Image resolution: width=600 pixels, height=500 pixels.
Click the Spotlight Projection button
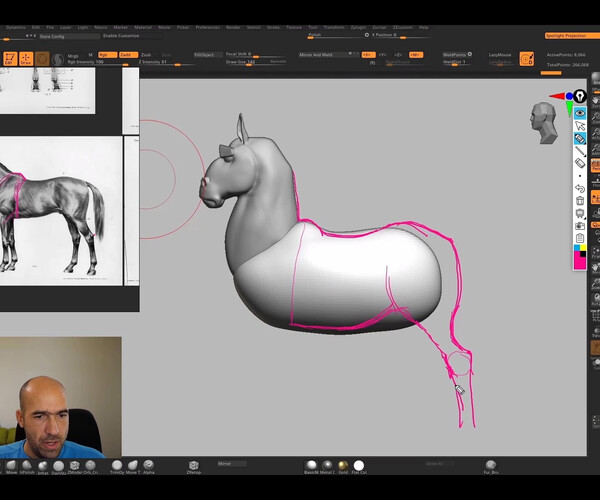(572, 36)
